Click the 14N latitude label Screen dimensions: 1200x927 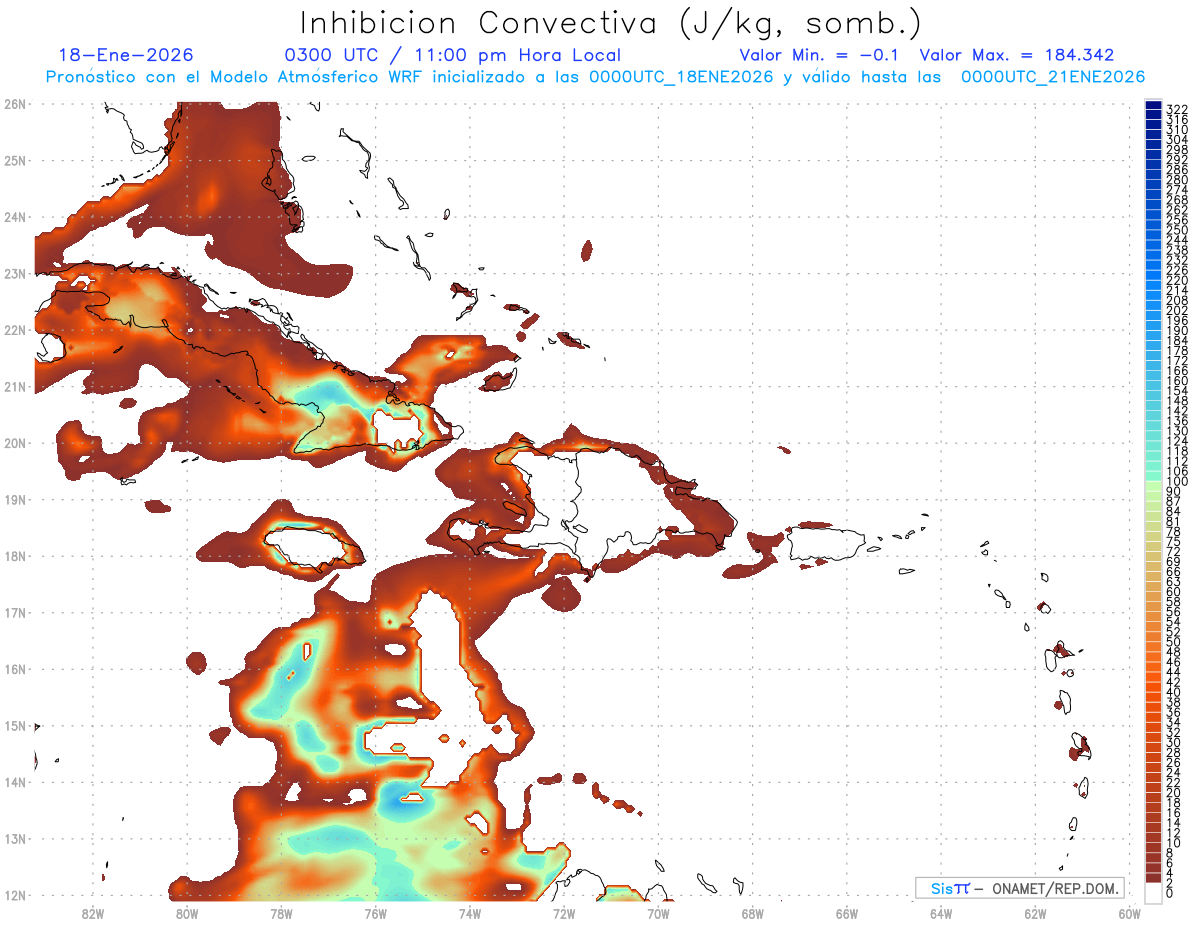15,782
